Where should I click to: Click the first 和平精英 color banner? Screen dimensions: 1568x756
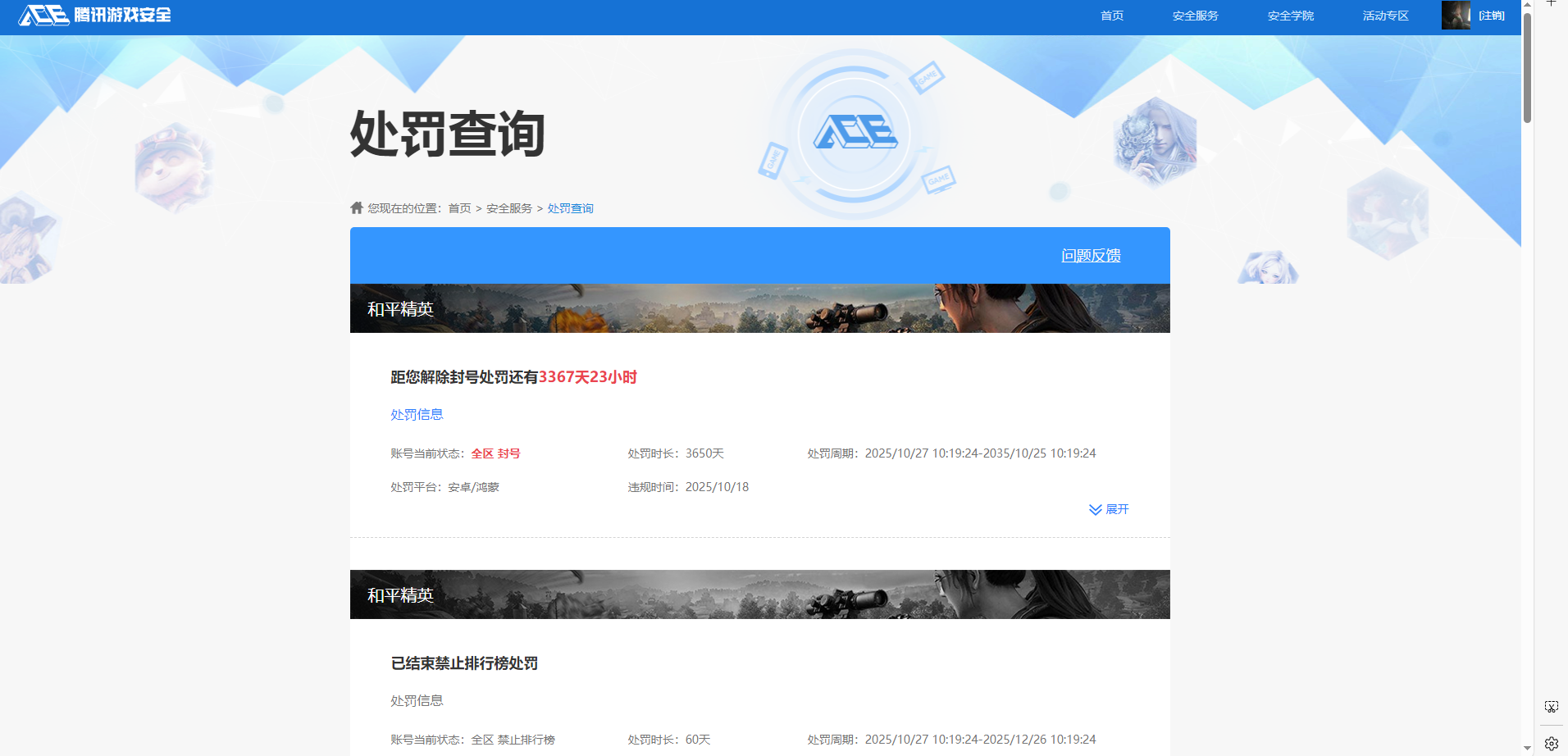759,308
